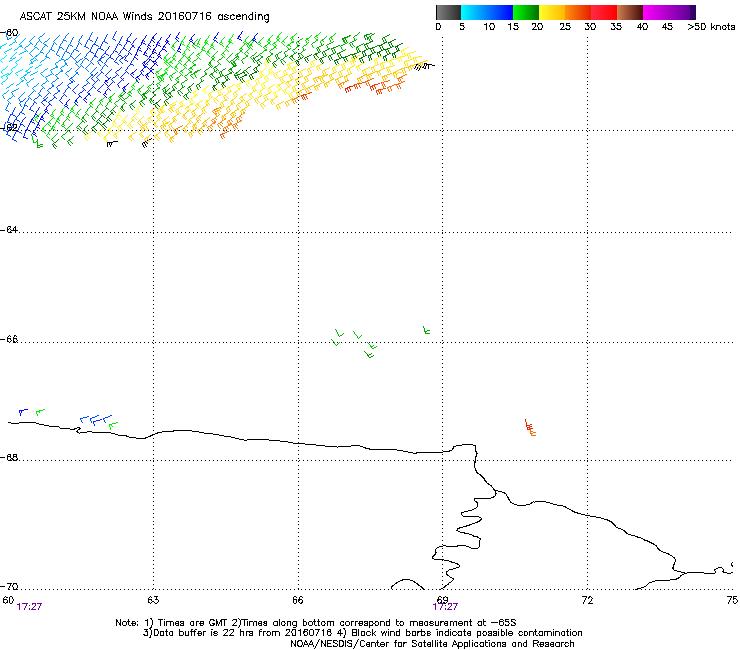This screenshot has height=650, width=740.
Task: Click the '-68' latitude axis label
Action: 9,457
